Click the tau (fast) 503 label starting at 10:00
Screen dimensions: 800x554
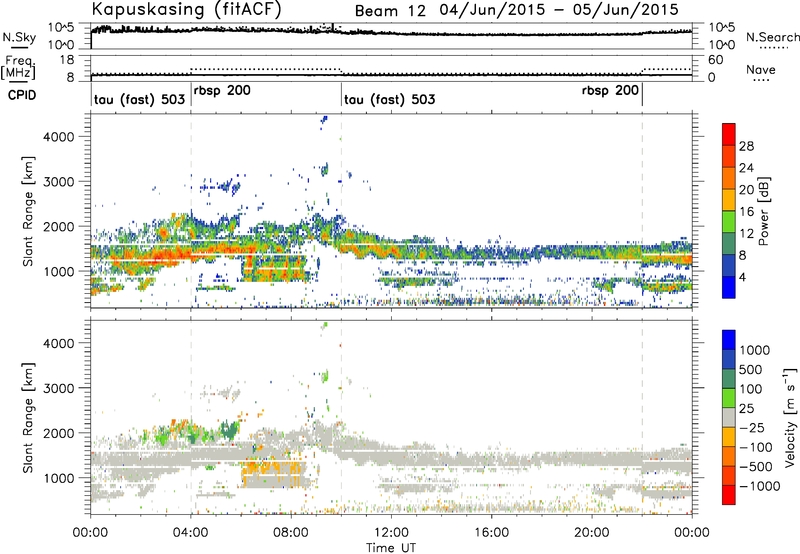pos(390,99)
